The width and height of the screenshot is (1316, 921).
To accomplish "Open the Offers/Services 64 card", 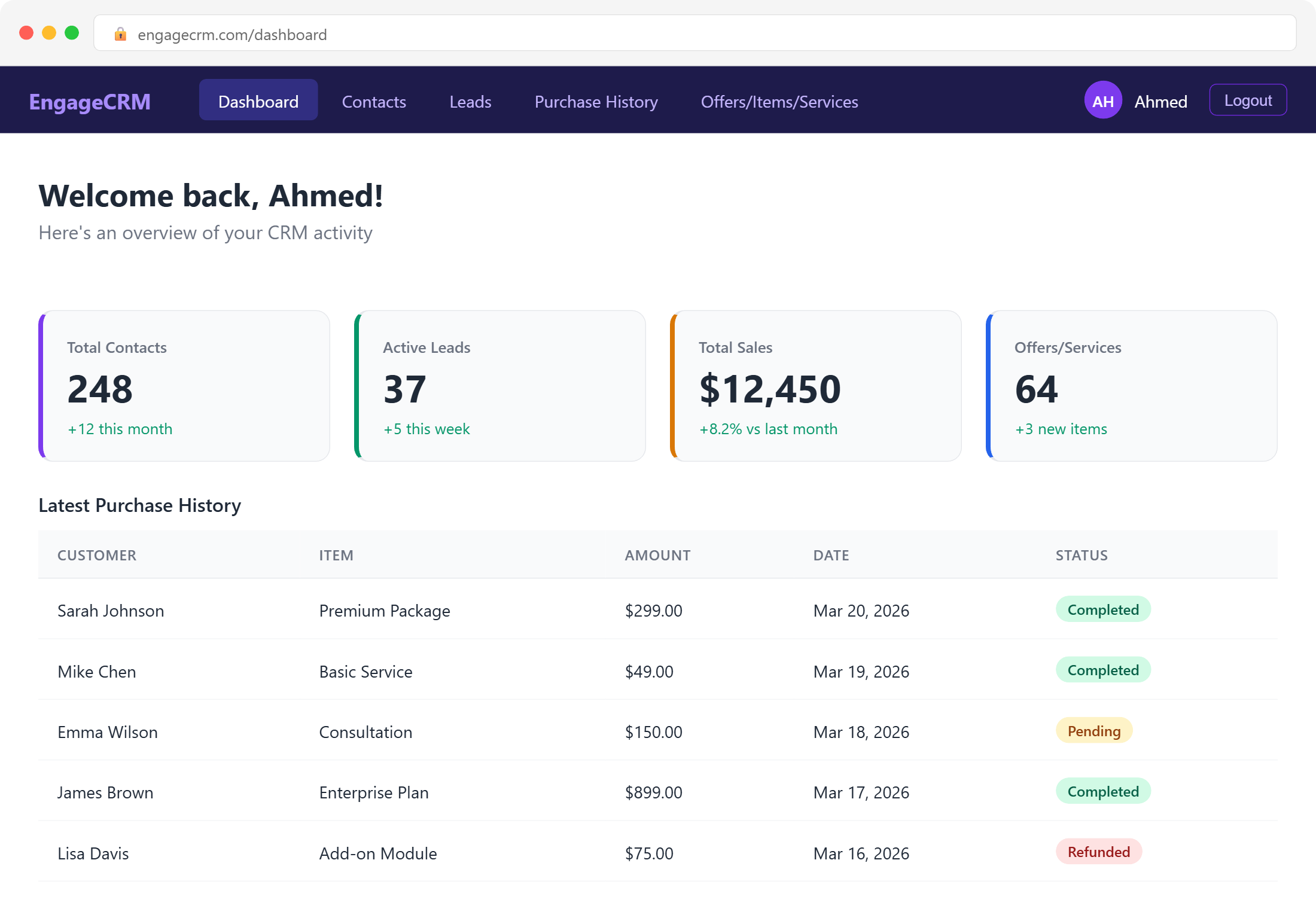I will coord(1132,386).
